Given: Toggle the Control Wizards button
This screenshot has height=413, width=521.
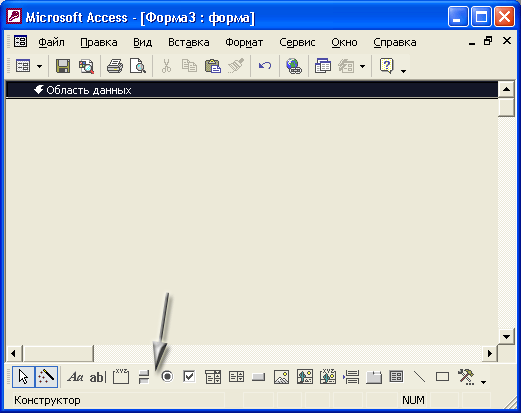Looking at the screenshot, I should point(46,377).
